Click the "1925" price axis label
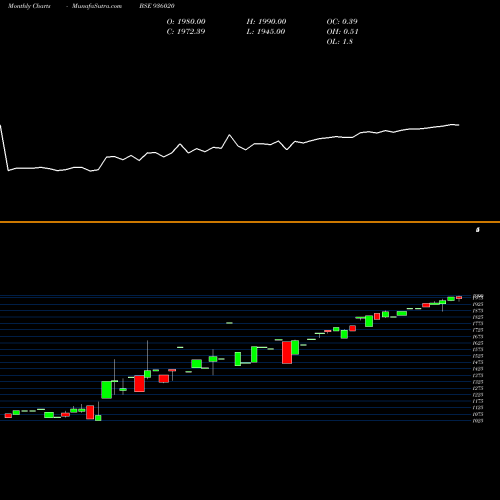This screenshot has height=500, width=500. (478, 304)
